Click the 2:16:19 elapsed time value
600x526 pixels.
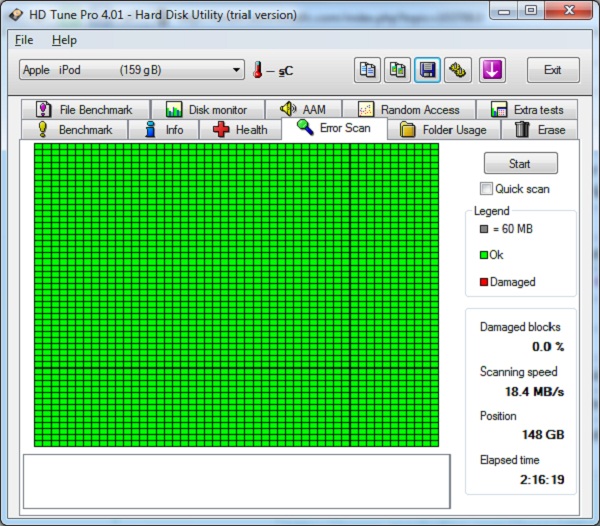point(542,479)
